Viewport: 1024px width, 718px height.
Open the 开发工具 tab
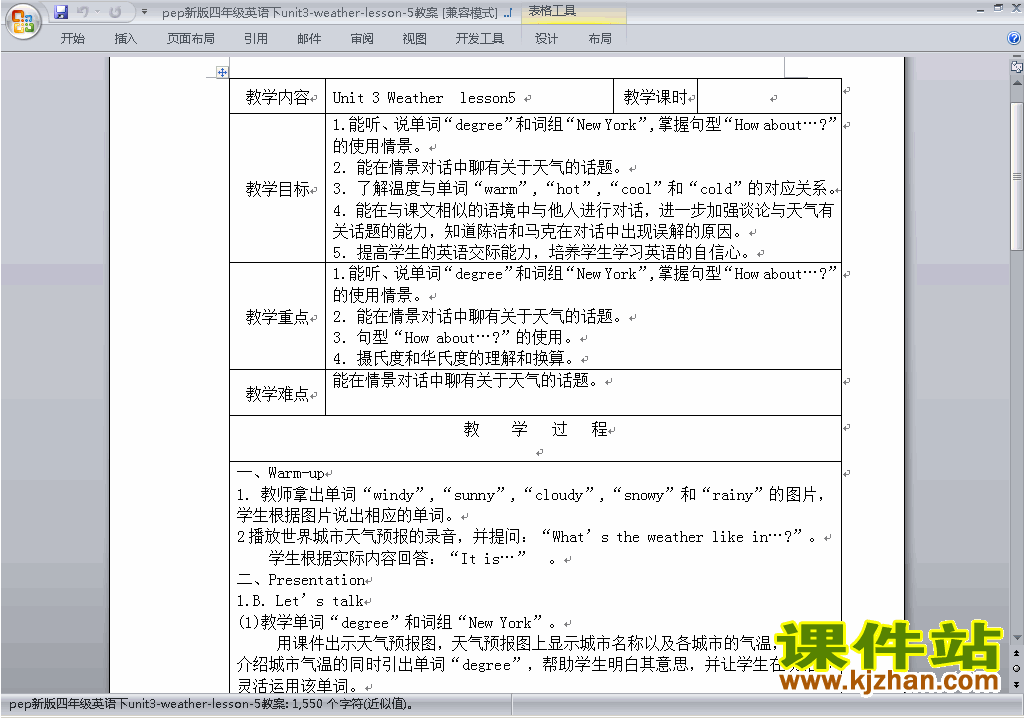click(479, 39)
